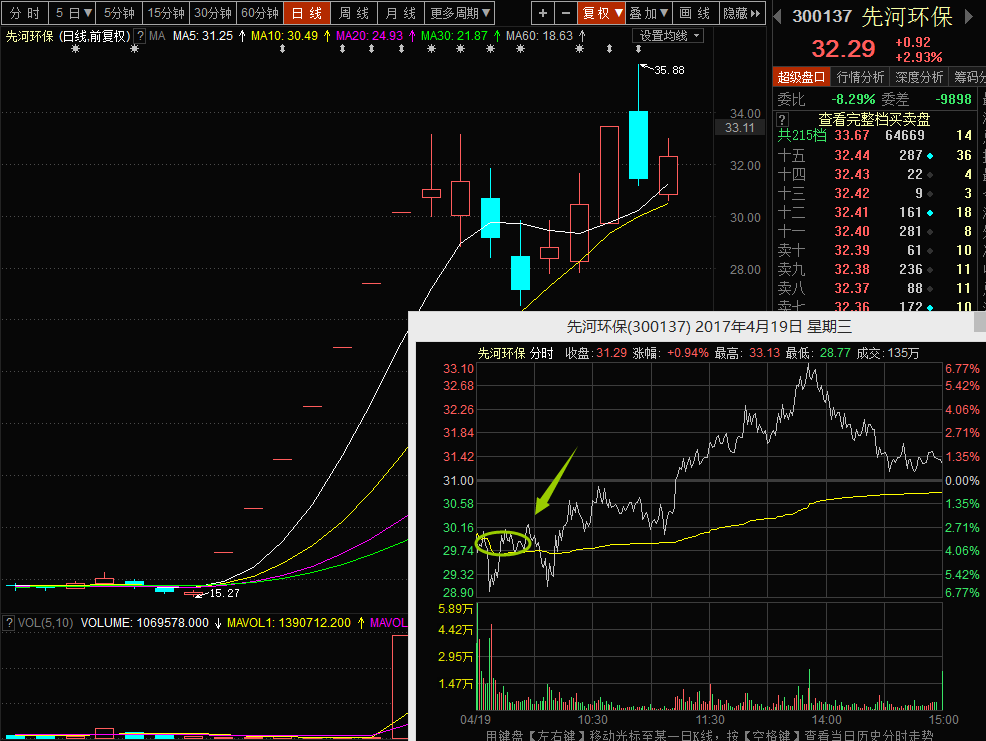Toggle the 日线 daily period view
986x741 pixels.
coord(307,13)
